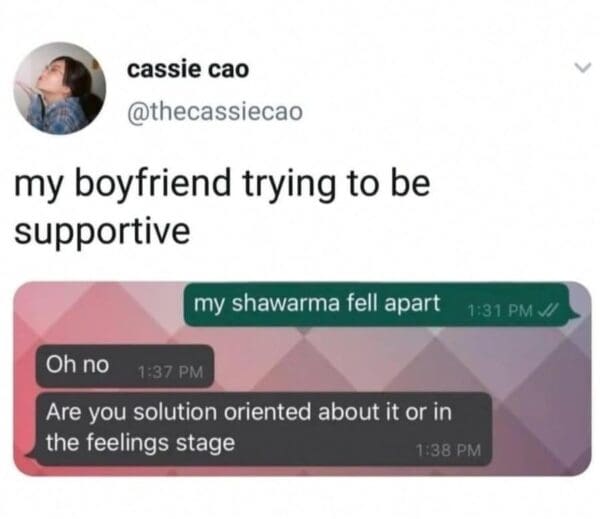The height and width of the screenshot is (519, 600).
Task: Click the double checkmark read receipt
Action: (x=548, y=310)
